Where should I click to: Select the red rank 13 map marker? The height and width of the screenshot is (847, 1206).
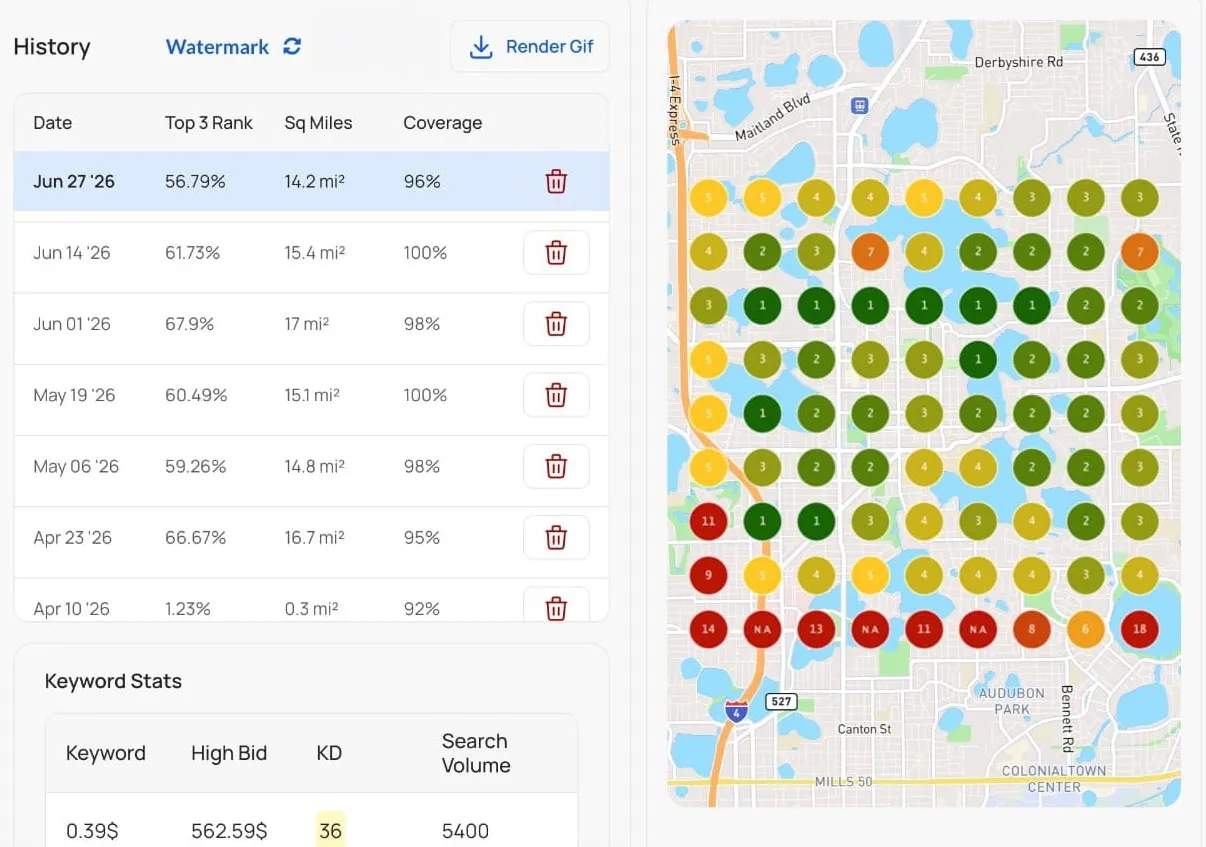point(816,629)
